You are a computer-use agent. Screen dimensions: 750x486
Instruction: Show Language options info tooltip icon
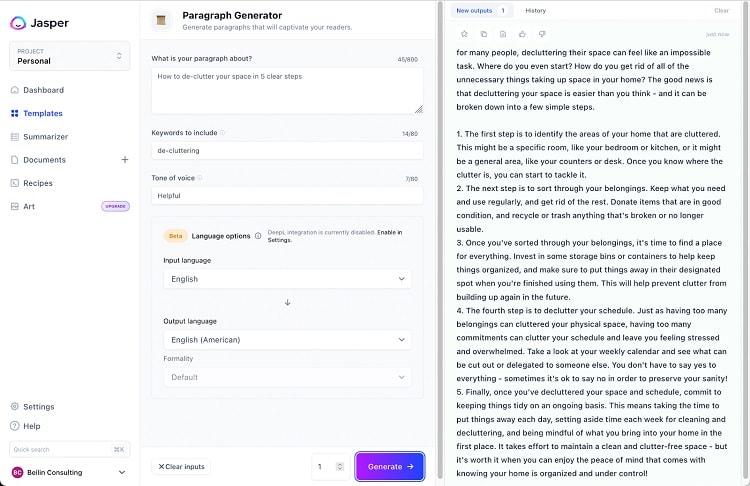pos(258,236)
